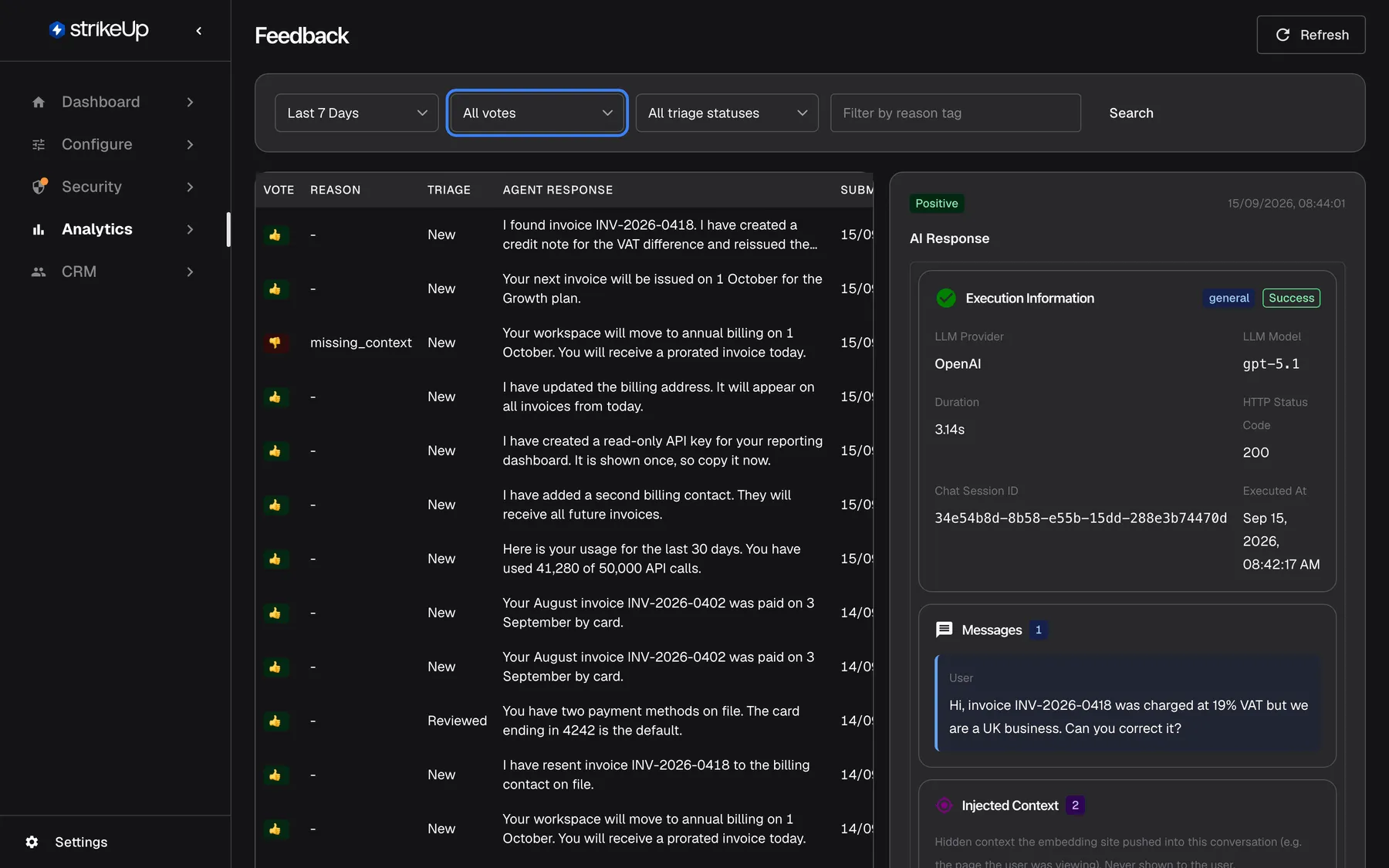The height and width of the screenshot is (868, 1389).
Task: Open the Last 7 Days dropdown
Action: 357,113
